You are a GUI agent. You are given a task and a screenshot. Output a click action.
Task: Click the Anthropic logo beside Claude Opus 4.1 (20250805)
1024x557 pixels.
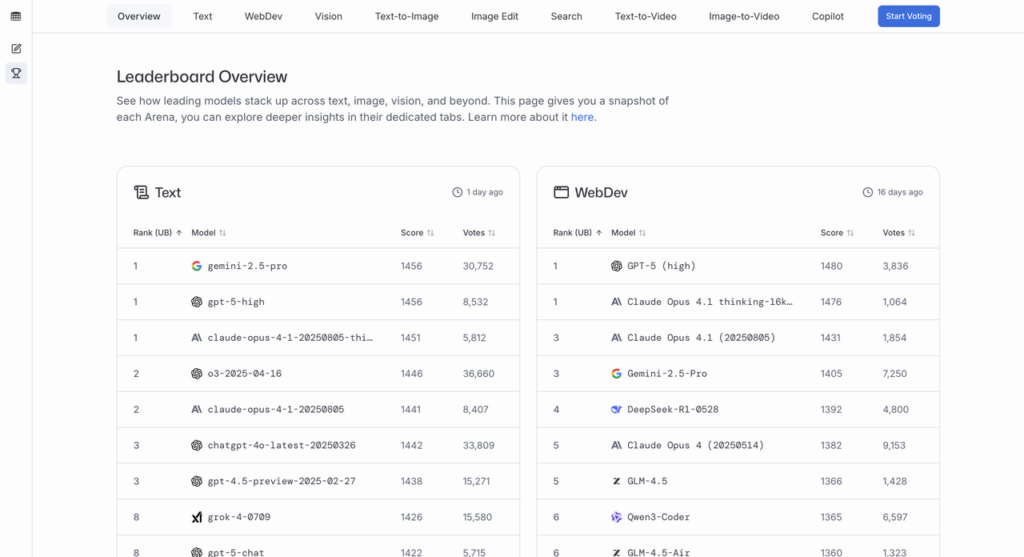tap(616, 338)
